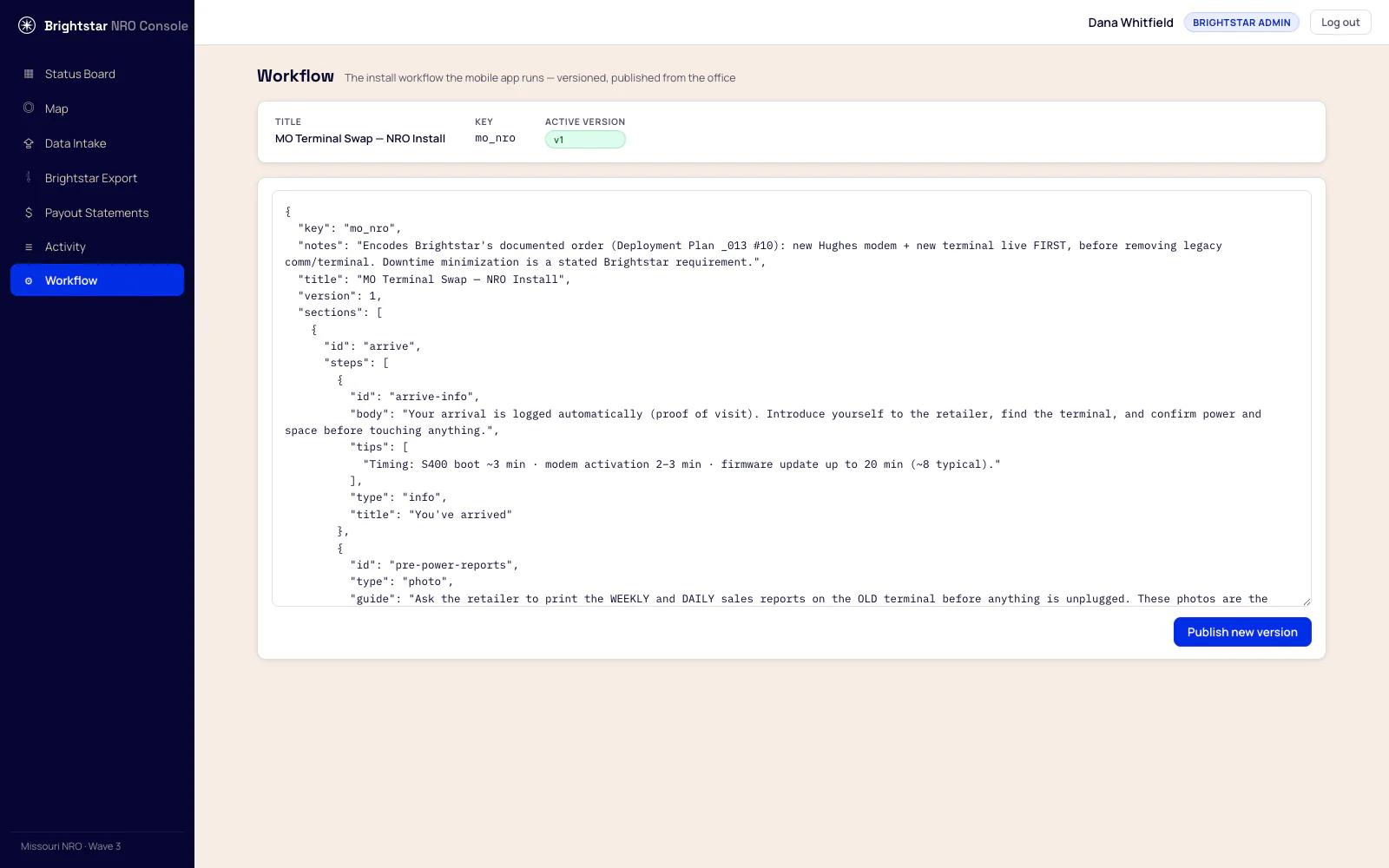Screen dimensions: 1389x868
Task: Click the JSON editor resize handle
Action: click(1306, 601)
